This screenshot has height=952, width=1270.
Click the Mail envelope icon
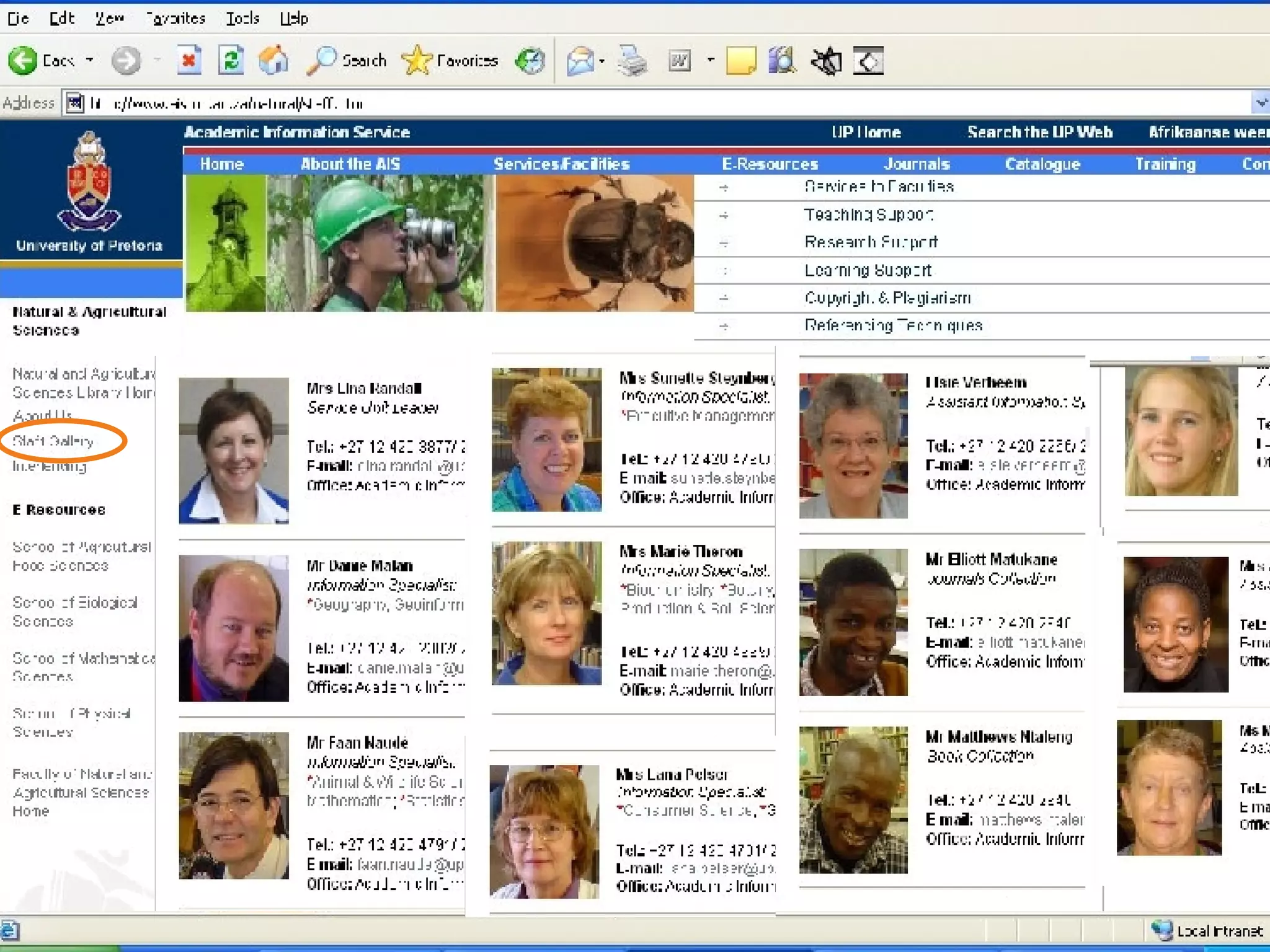tap(580, 61)
